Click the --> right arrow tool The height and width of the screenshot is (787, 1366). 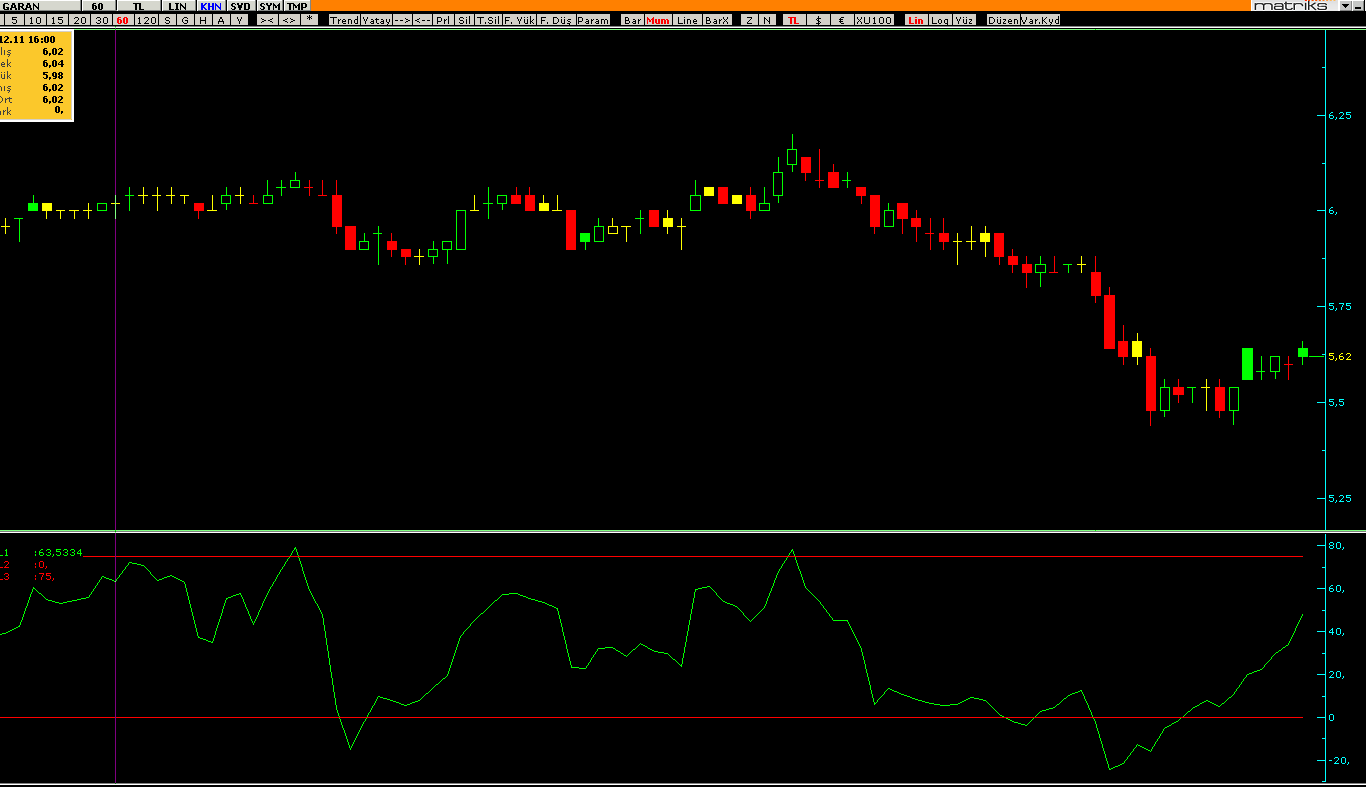tap(402, 20)
